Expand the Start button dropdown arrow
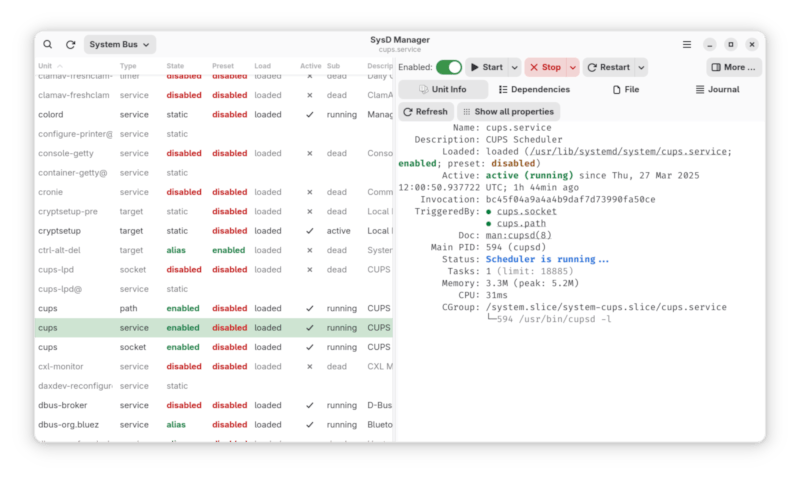The width and height of the screenshot is (800, 480). click(x=515, y=67)
